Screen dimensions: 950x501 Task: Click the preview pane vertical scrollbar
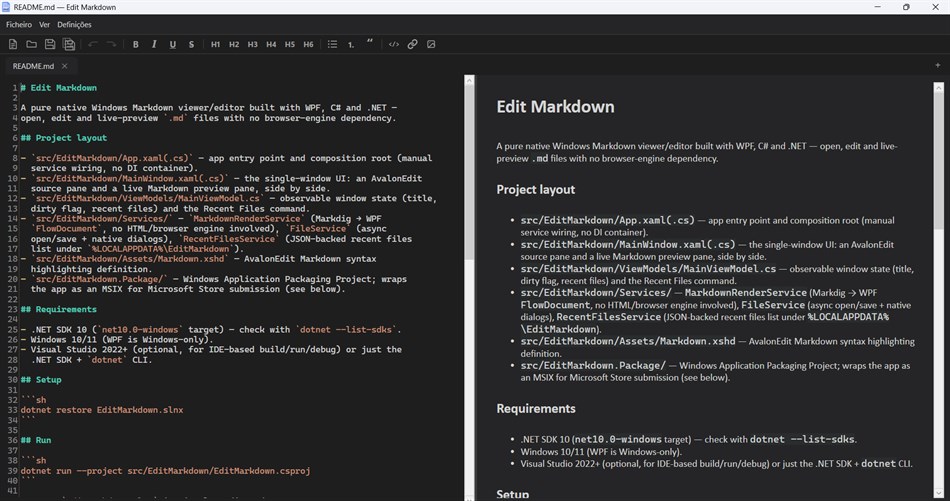point(938,159)
